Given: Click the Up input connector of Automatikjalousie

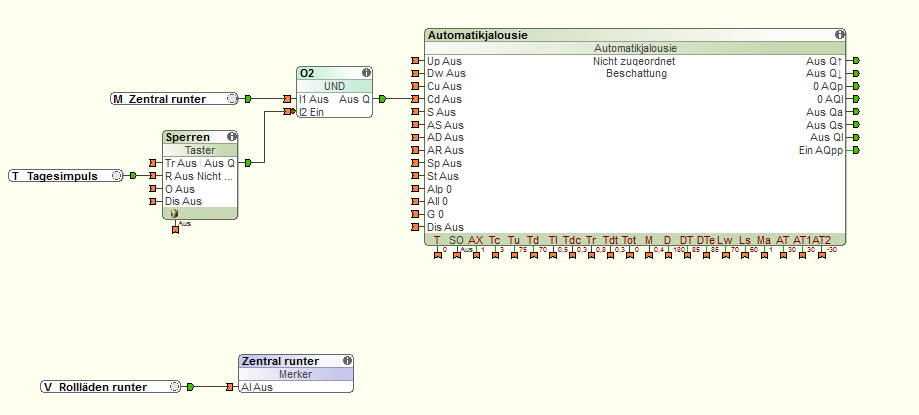Looking at the screenshot, I should (x=416, y=61).
